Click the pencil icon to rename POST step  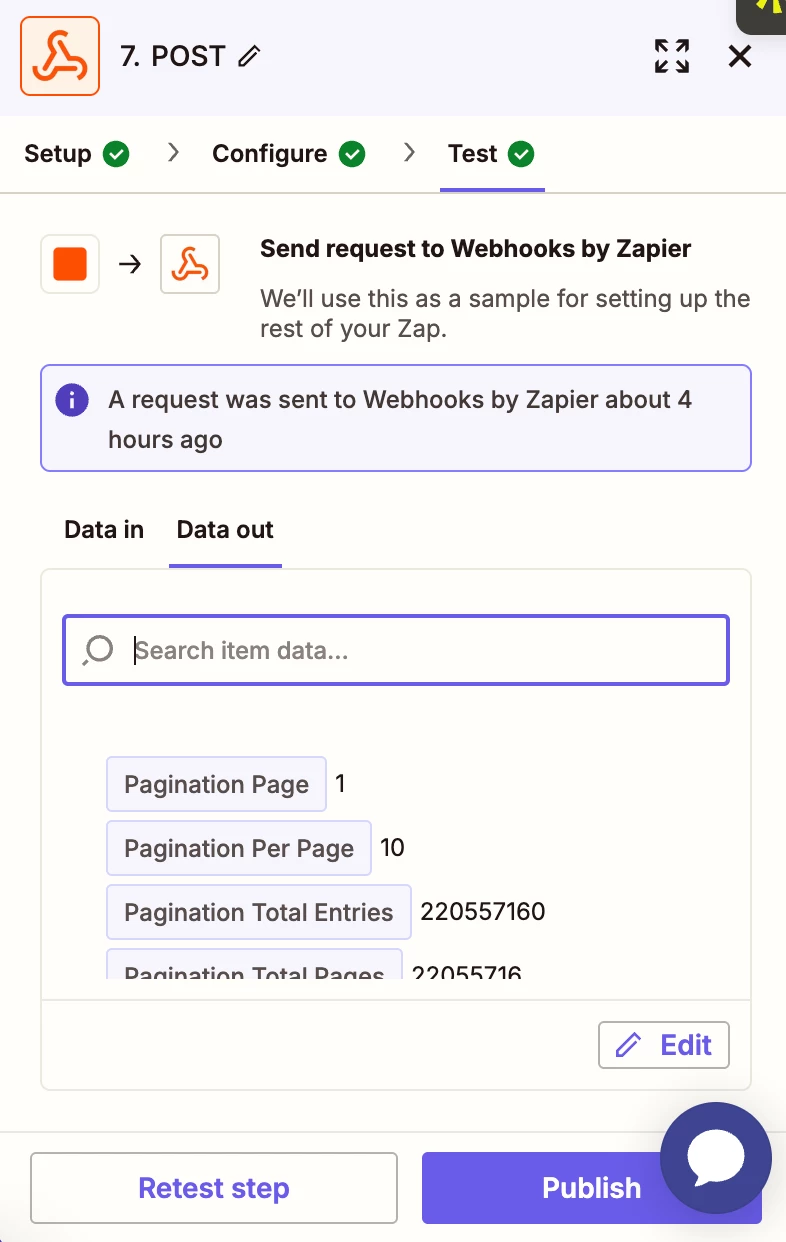coord(249,57)
